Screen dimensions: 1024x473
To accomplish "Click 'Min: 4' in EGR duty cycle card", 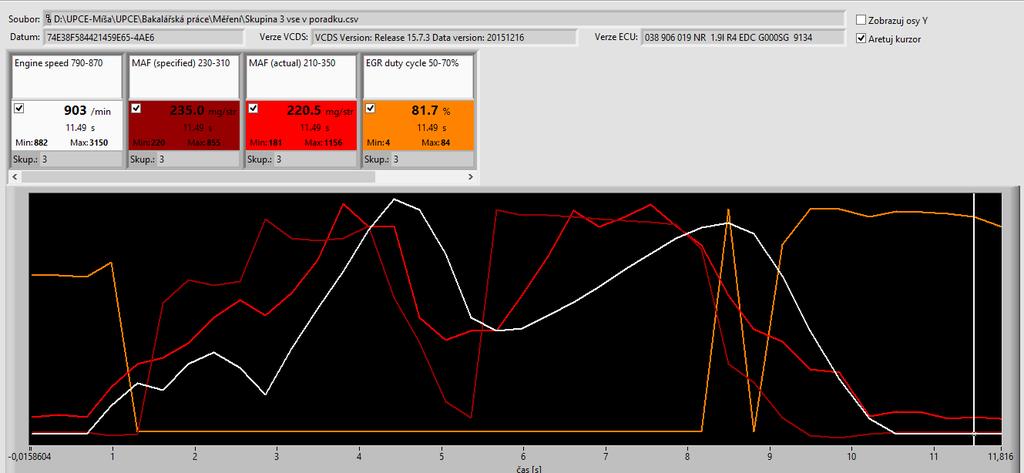I will tap(379, 142).
